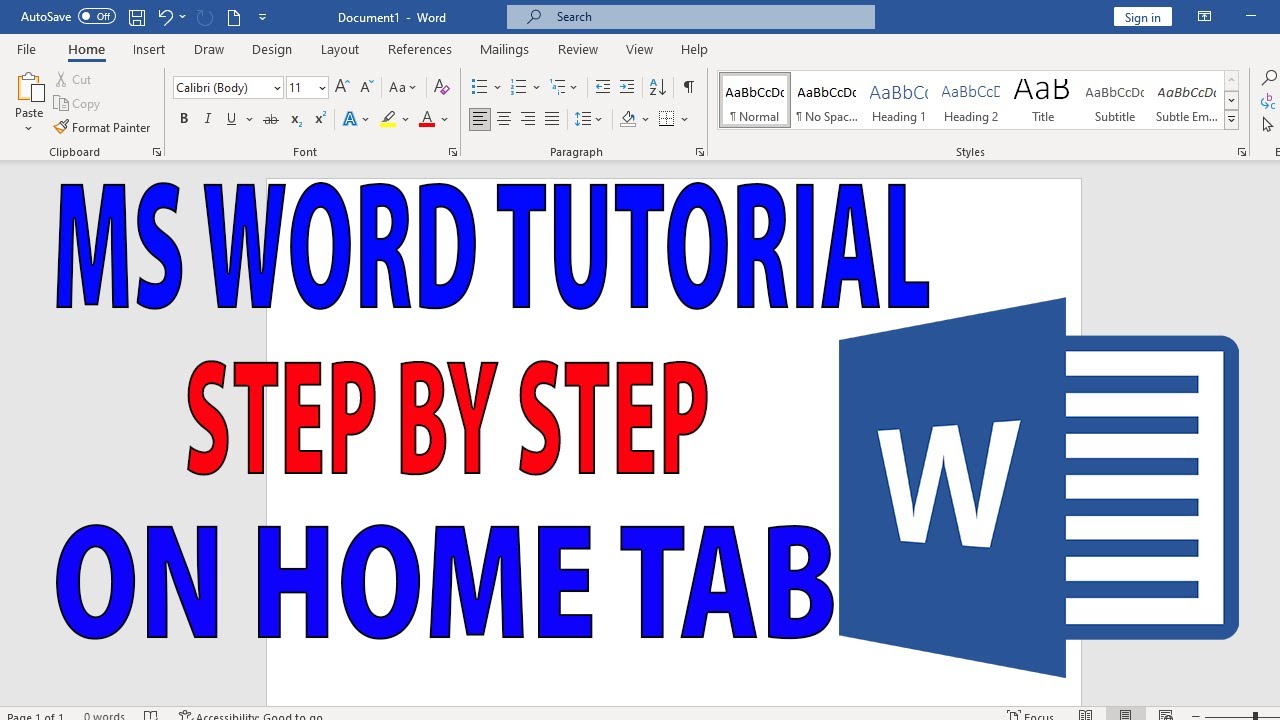Click the Paste clipboard icon
1280x720 pixels.
(29, 90)
